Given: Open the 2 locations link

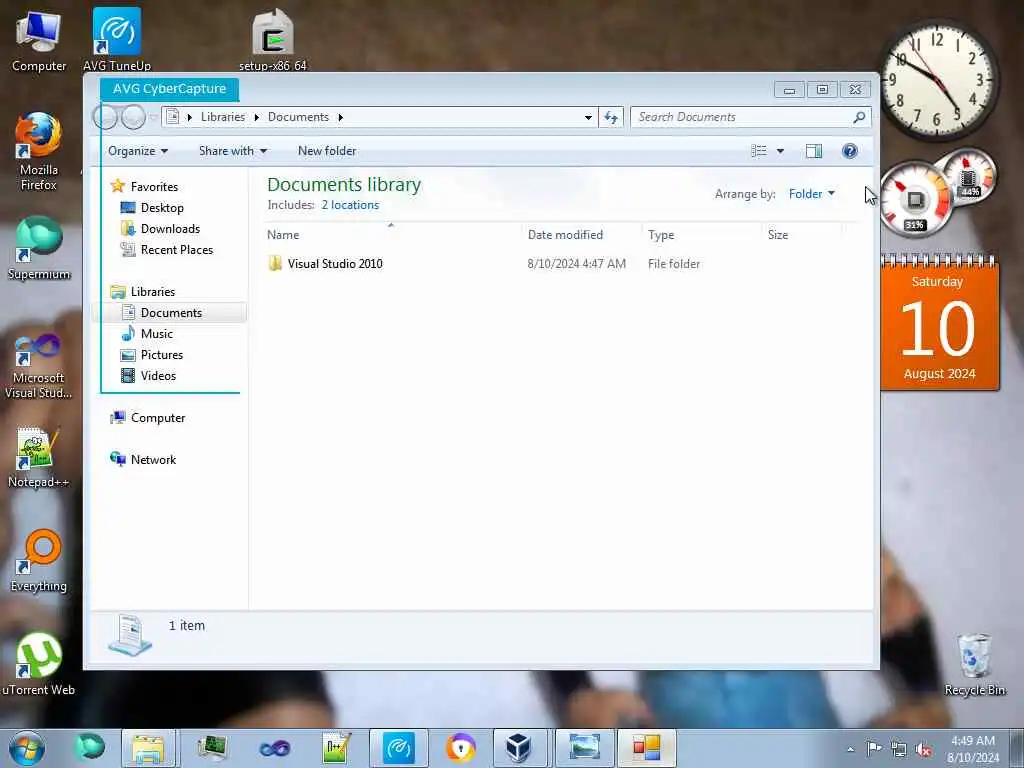Looking at the screenshot, I should [x=350, y=205].
